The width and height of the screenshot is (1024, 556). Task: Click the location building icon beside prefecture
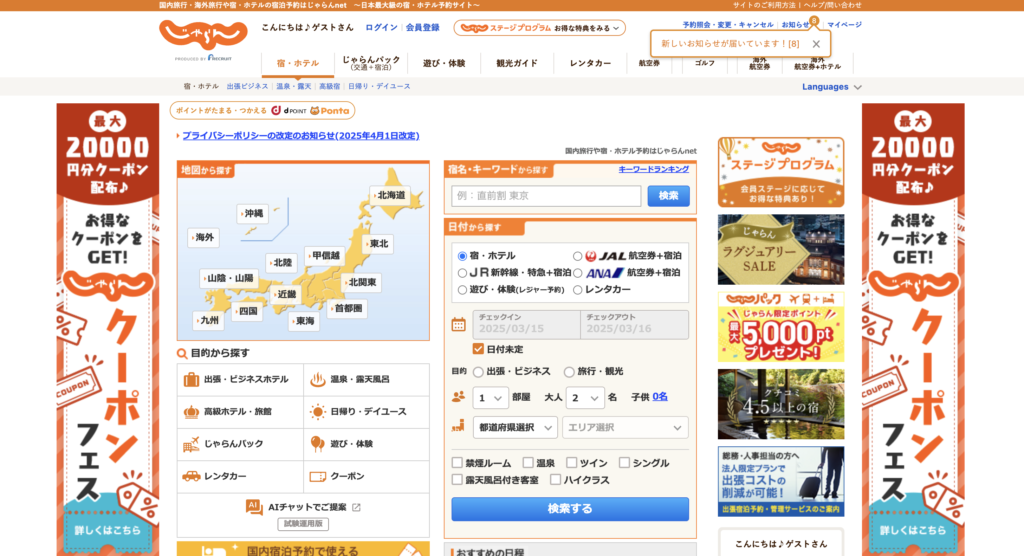click(x=458, y=427)
